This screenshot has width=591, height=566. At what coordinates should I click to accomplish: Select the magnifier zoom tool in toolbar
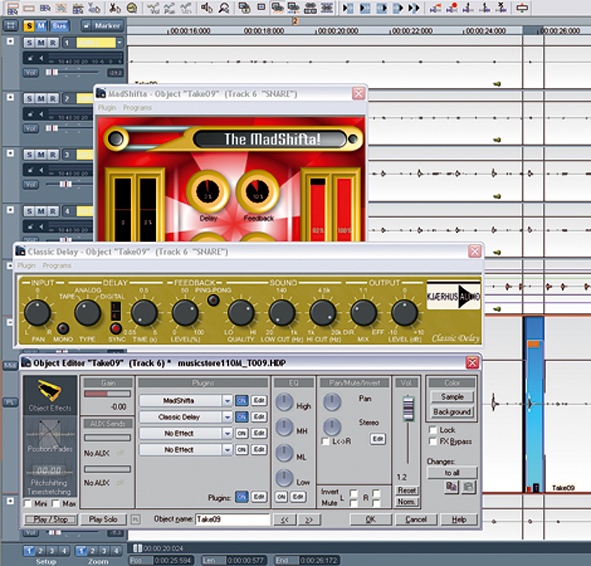[x=224, y=8]
